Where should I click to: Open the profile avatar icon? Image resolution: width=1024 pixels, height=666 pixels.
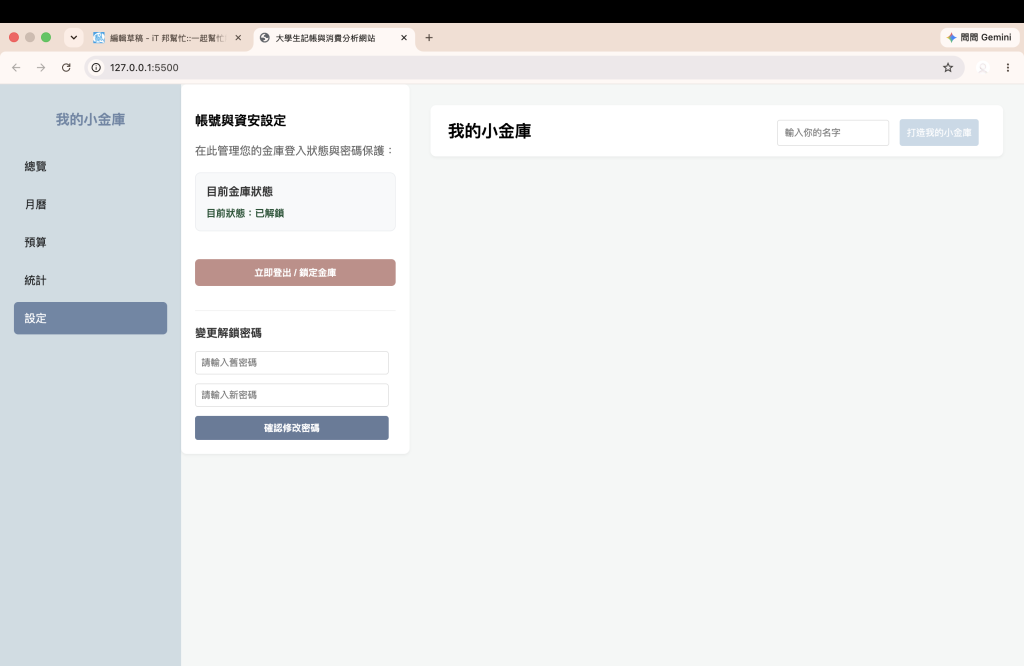coord(982,67)
